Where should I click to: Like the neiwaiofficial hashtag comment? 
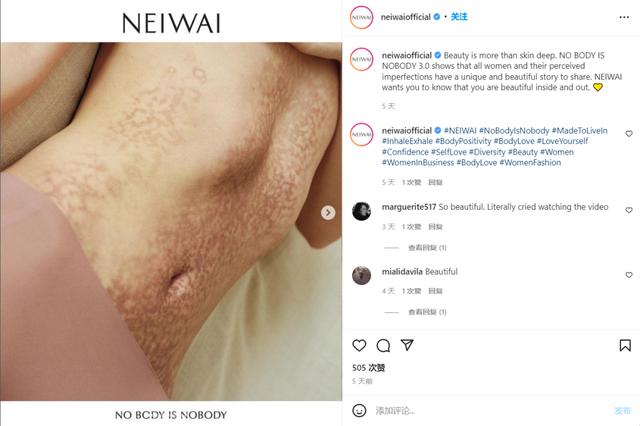(x=629, y=133)
